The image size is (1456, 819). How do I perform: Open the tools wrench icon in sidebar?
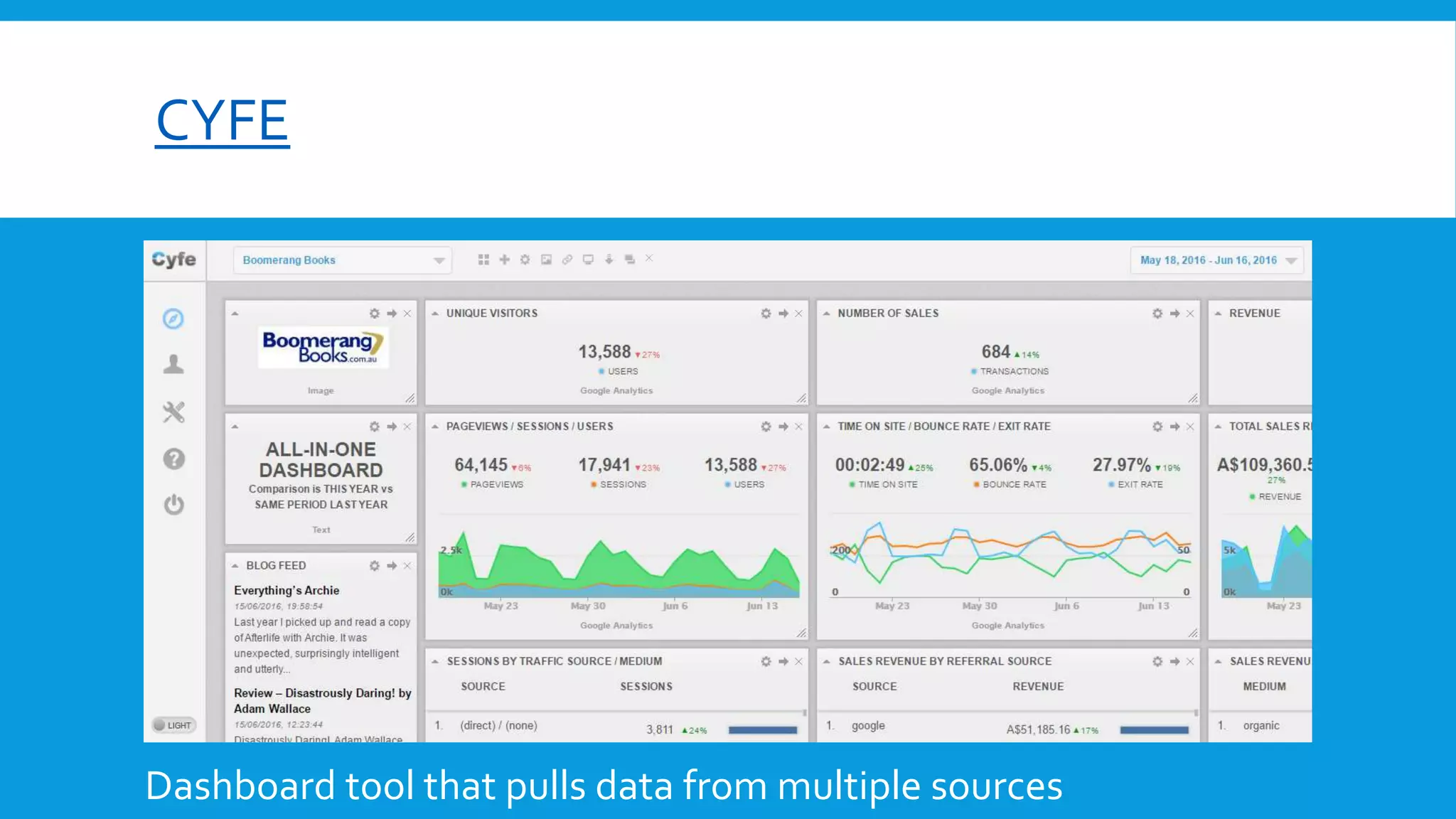(x=173, y=412)
